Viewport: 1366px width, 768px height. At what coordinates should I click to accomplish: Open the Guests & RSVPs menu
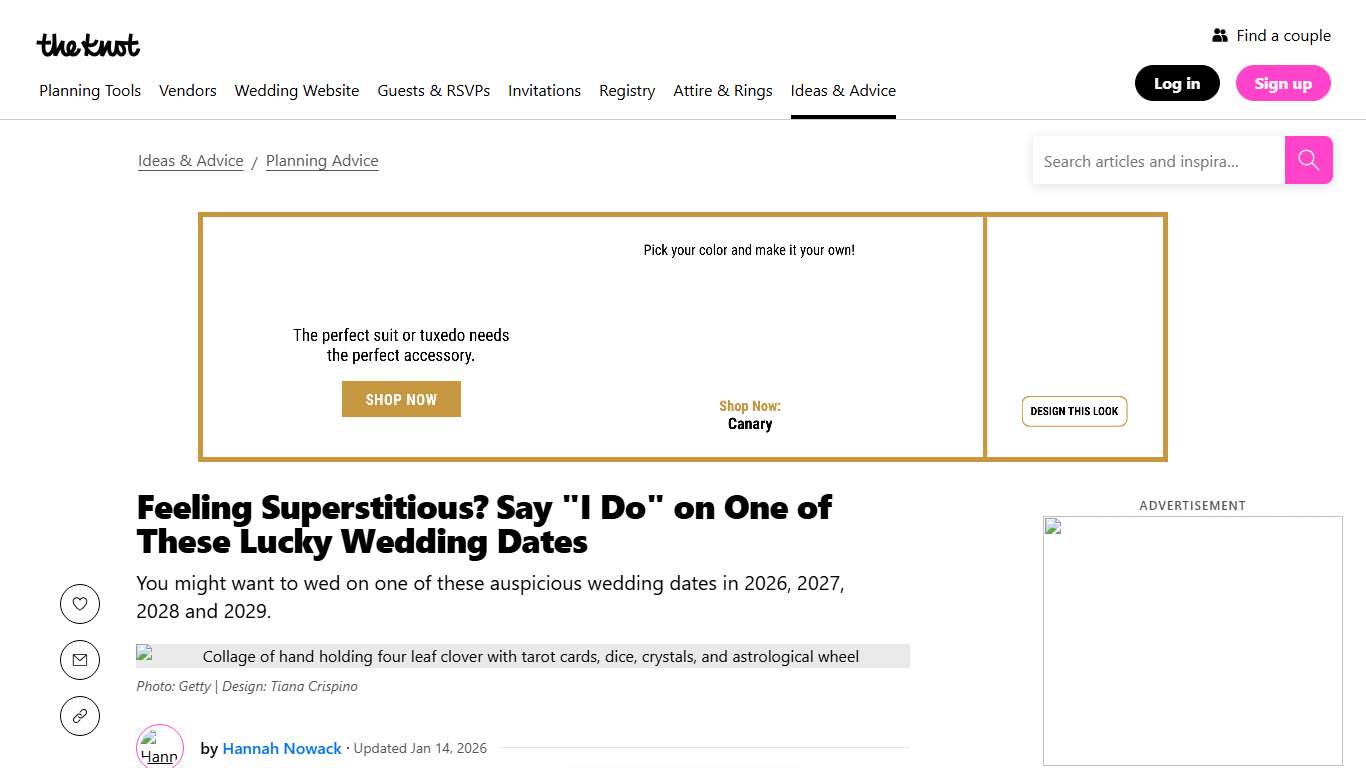click(433, 90)
